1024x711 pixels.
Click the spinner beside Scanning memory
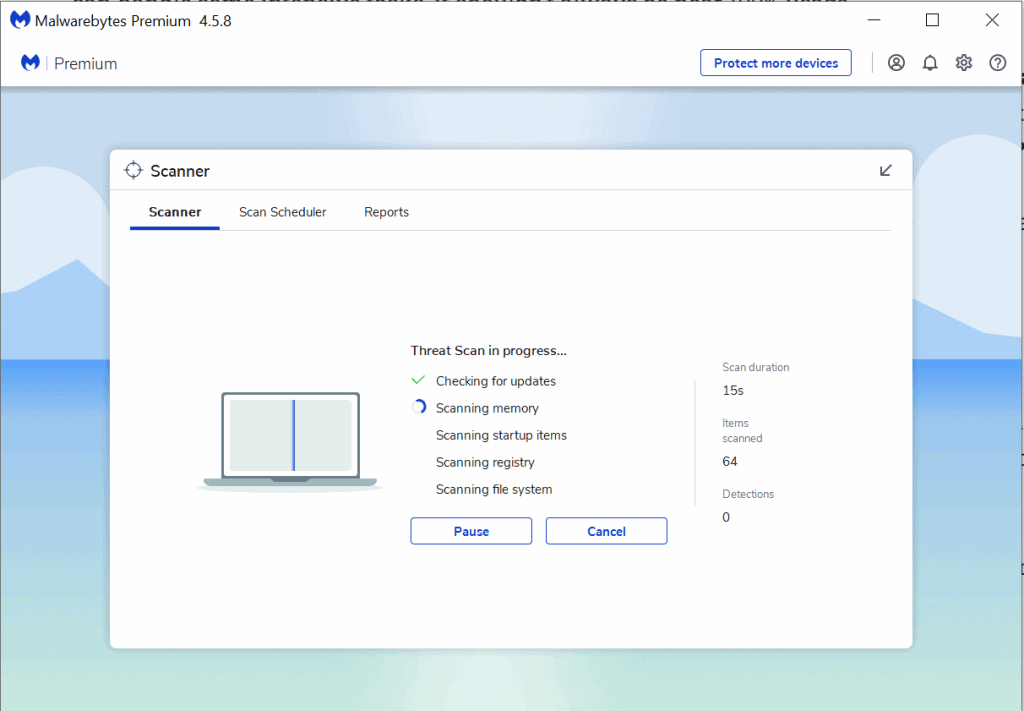click(x=419, y=407)
